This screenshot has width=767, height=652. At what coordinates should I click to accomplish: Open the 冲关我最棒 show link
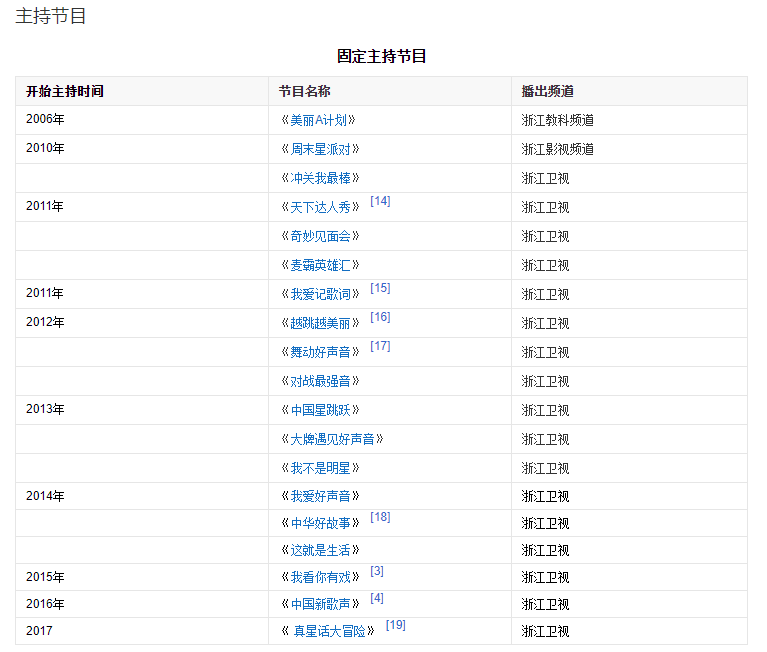320,178
